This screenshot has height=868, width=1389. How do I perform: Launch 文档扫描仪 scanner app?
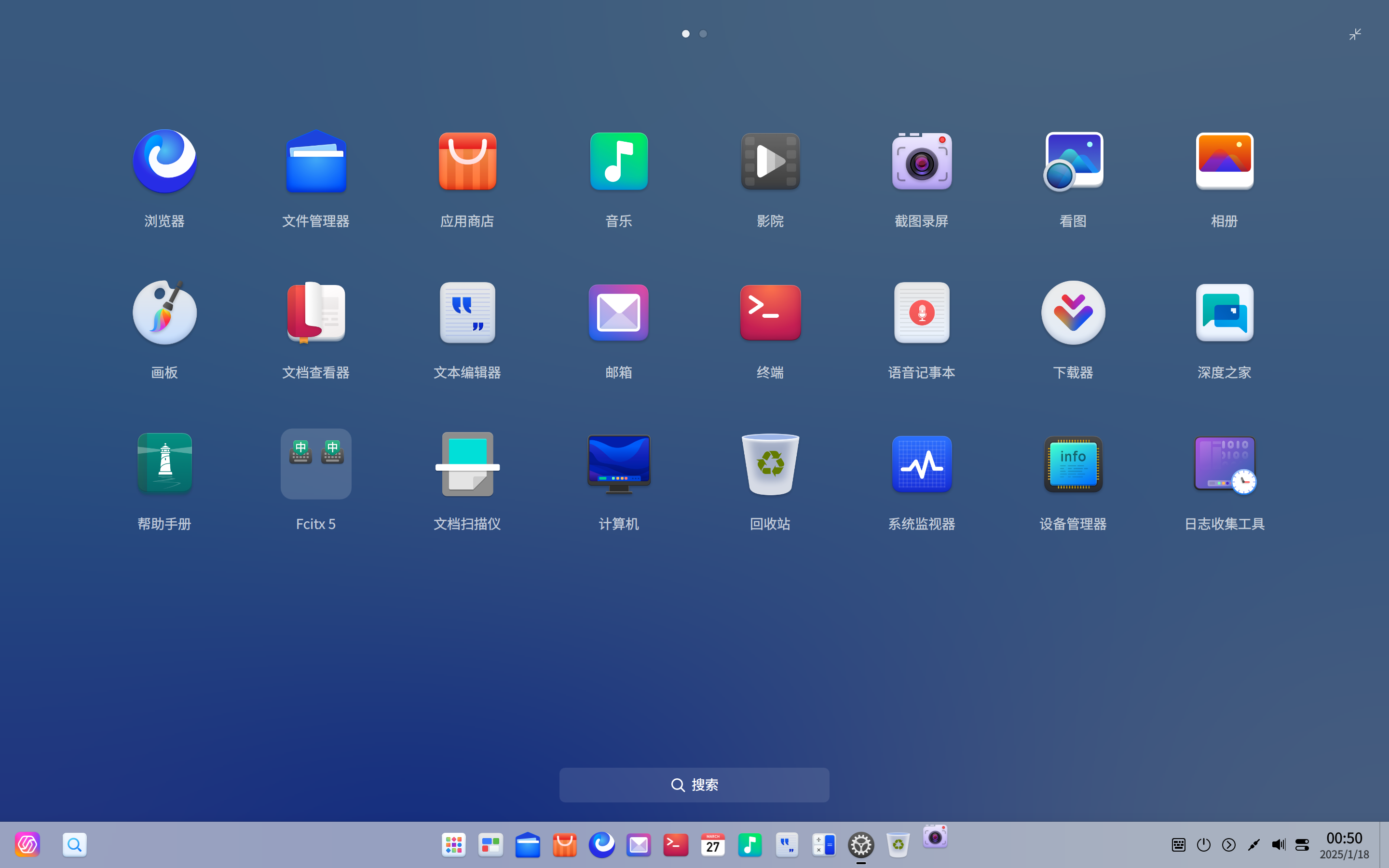coord(467,464)
